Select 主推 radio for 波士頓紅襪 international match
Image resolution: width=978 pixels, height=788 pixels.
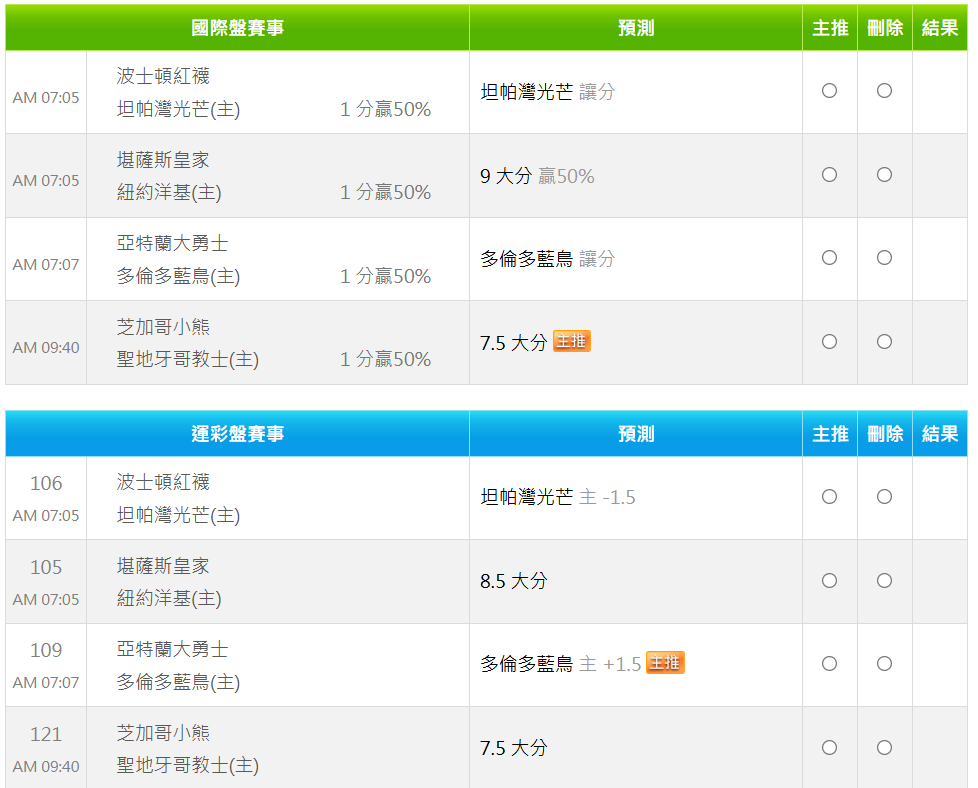click(x=829, y=90)
